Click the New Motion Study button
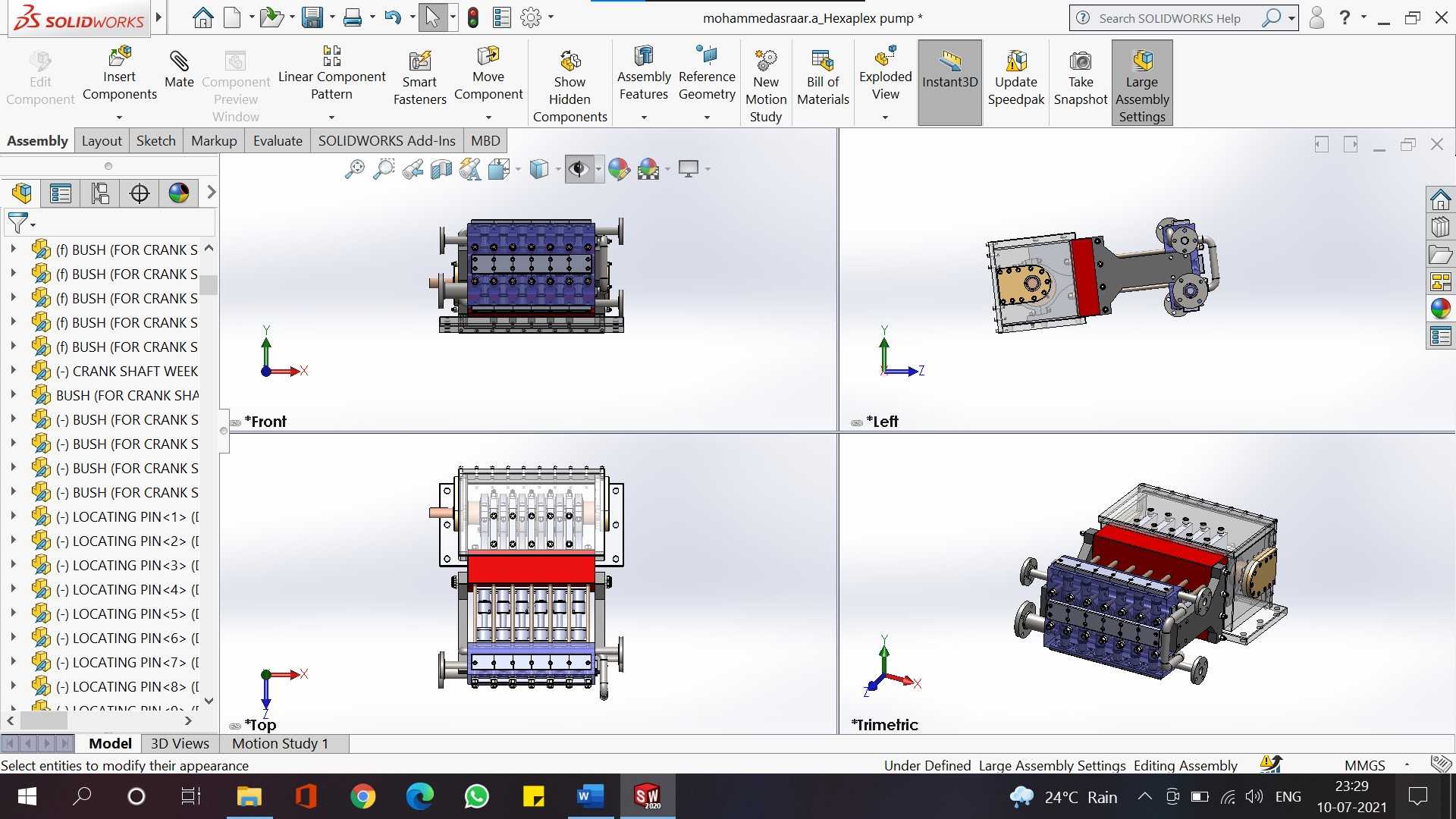This screenshot has width=1456, height=819. click(766, 83)
